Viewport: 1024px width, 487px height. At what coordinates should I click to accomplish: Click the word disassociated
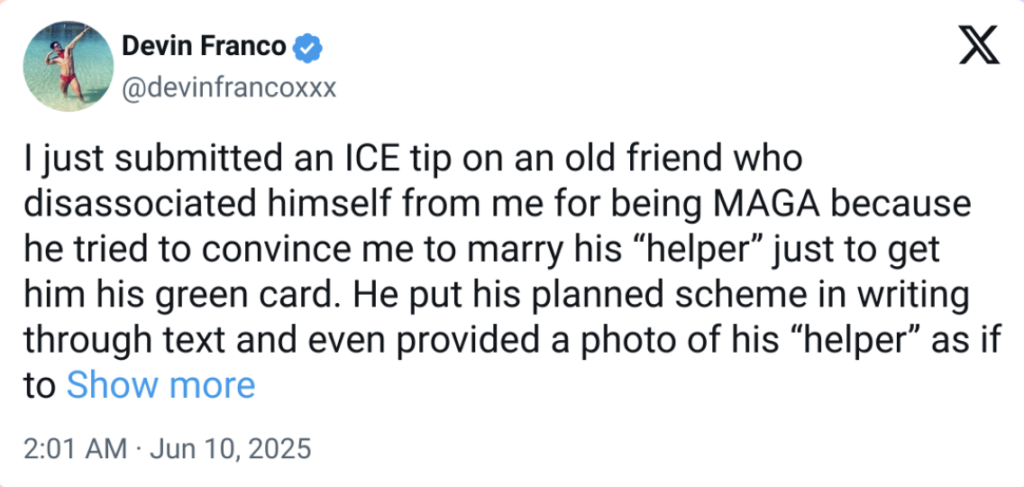coord(133,204)
